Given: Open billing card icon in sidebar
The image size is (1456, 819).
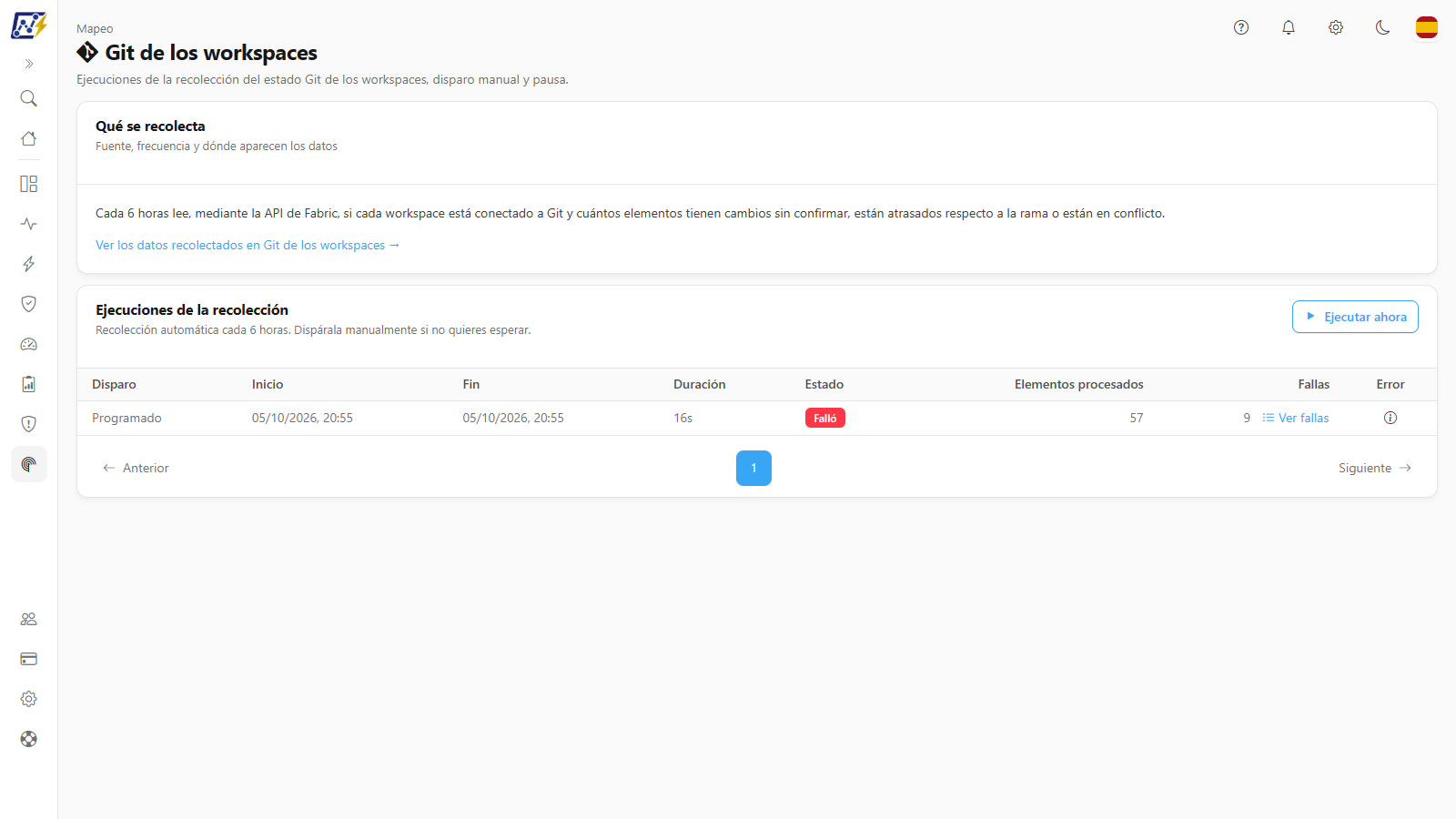Looking at the screenshot, I should [x=29, y=659].
